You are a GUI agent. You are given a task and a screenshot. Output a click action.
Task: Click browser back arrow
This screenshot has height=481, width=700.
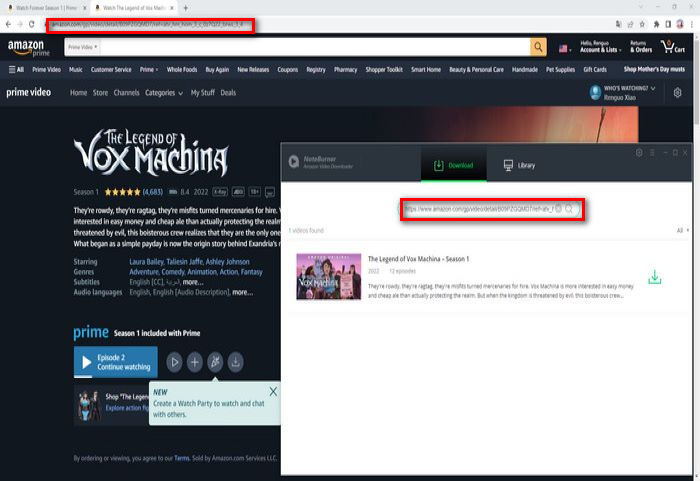pos(8,24)
